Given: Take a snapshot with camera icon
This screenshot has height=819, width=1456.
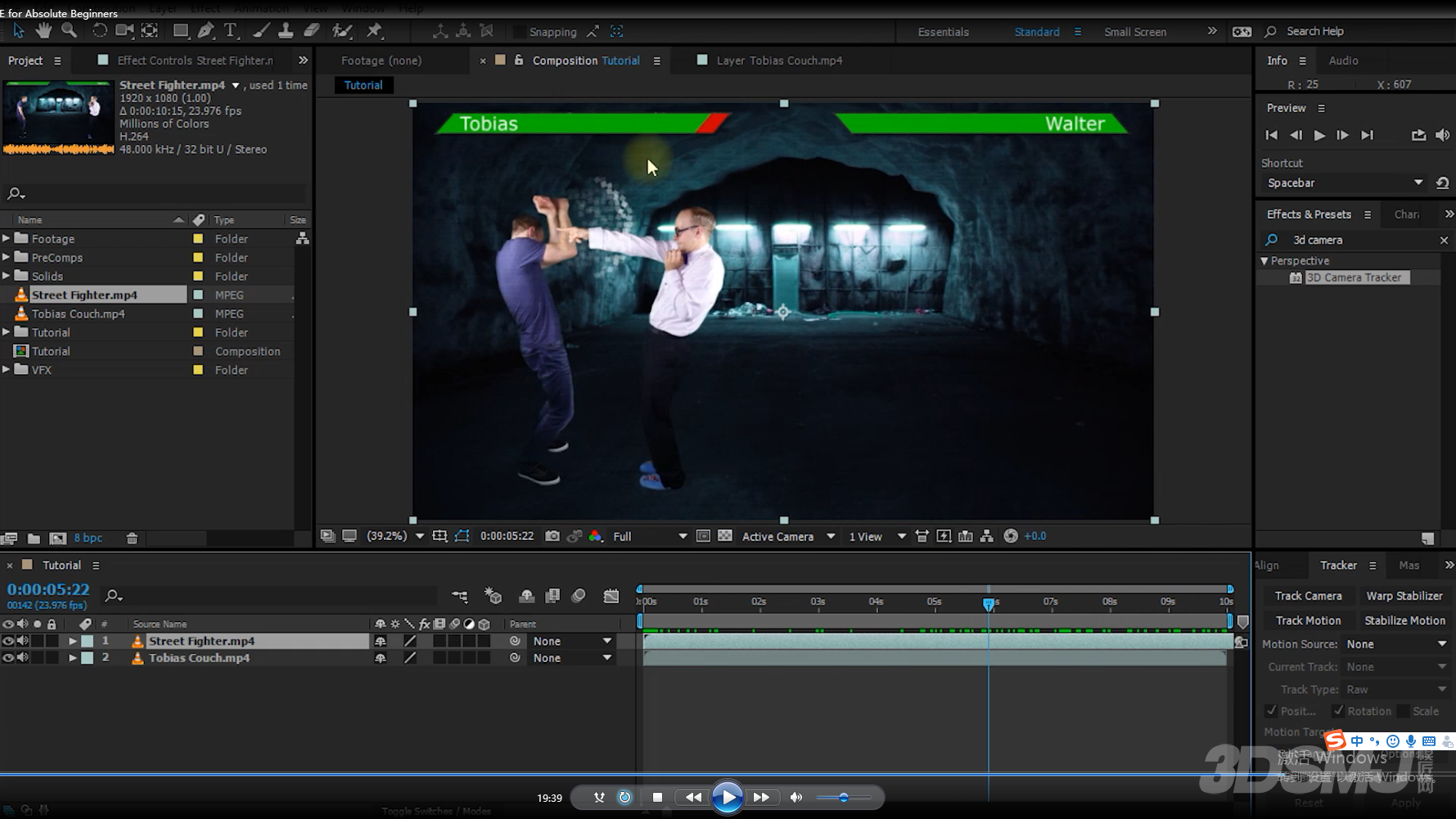Looking at the screenshot, I should point(552,536).
